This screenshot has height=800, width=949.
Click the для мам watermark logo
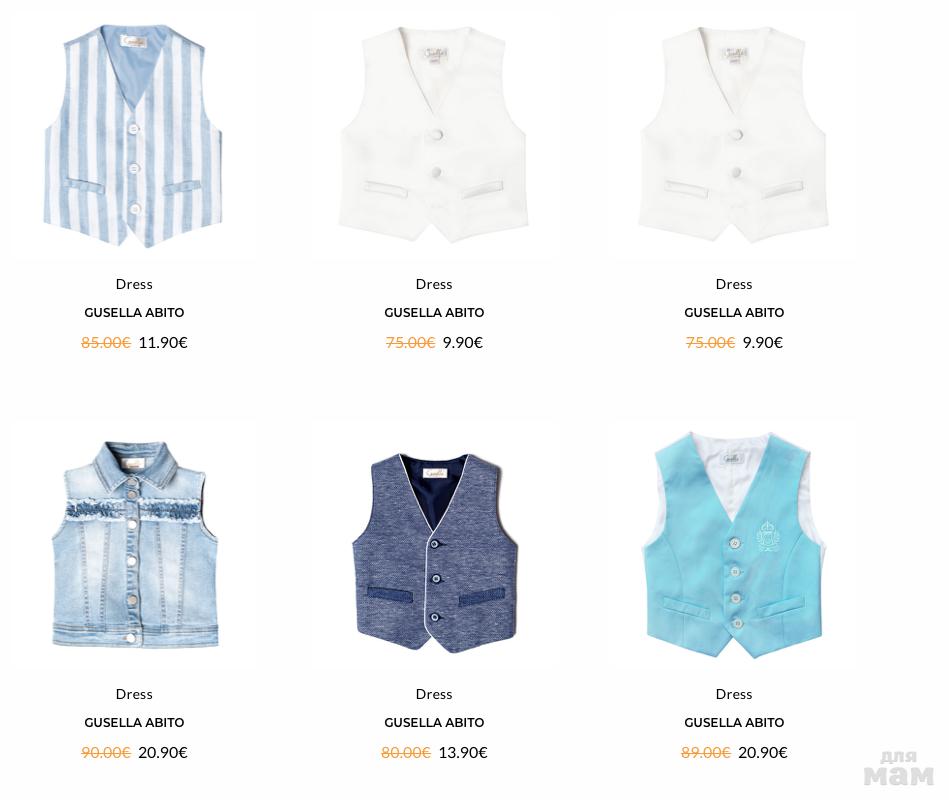[898, 769]
